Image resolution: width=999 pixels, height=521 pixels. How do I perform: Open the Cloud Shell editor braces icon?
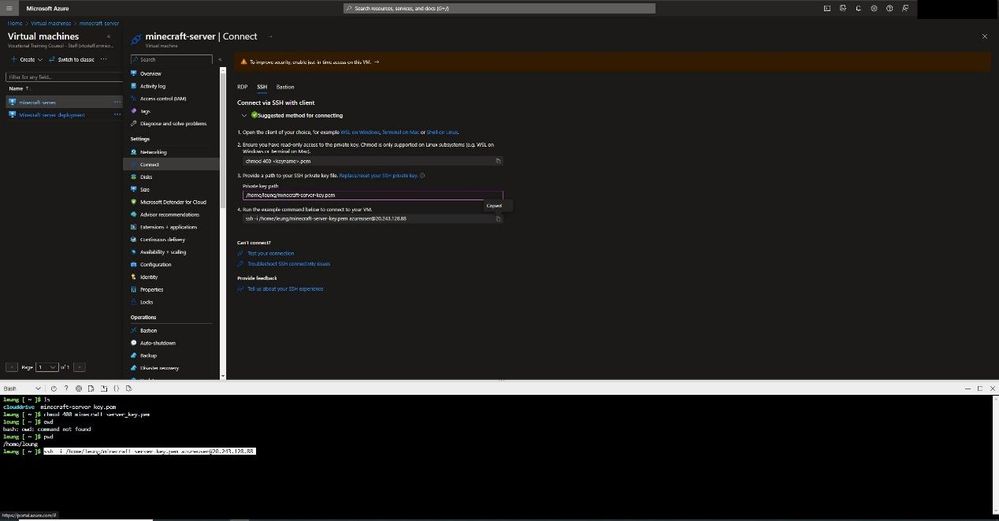point(116,389)
